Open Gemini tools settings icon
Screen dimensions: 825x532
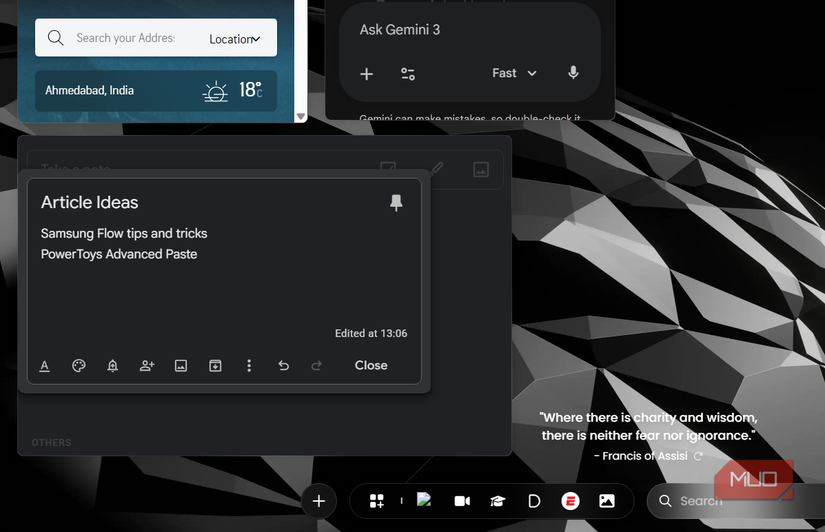tap(408, 74)
